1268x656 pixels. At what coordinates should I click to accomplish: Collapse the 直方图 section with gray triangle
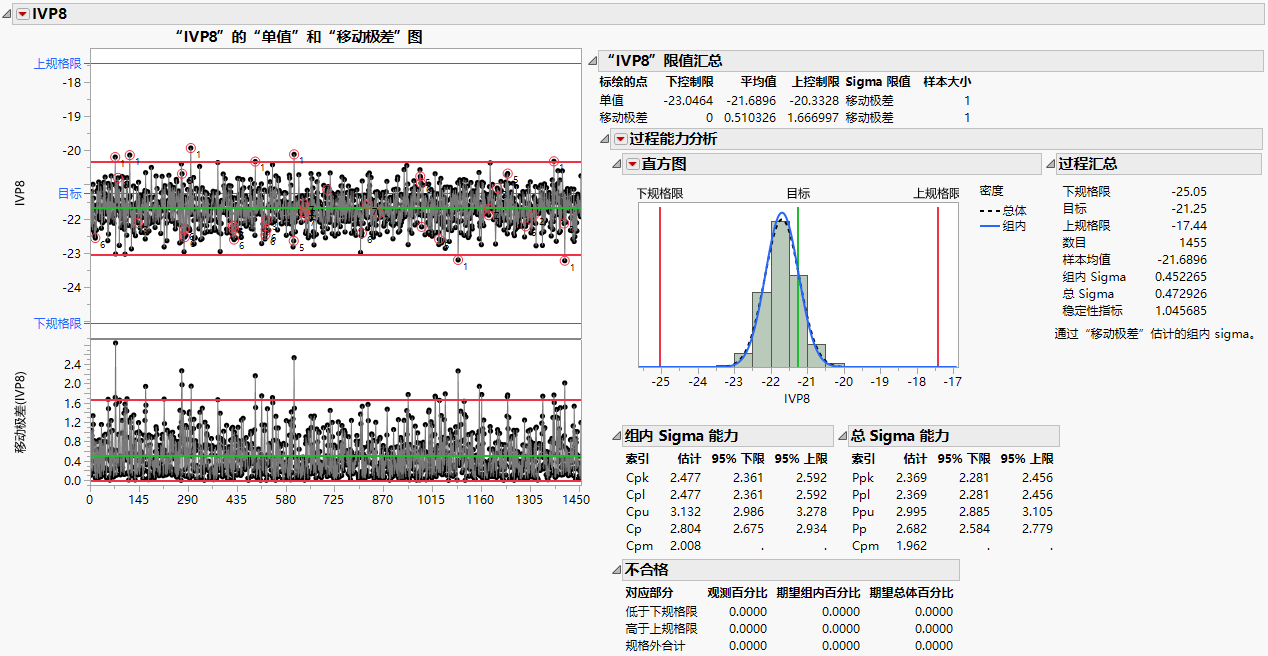618,164
